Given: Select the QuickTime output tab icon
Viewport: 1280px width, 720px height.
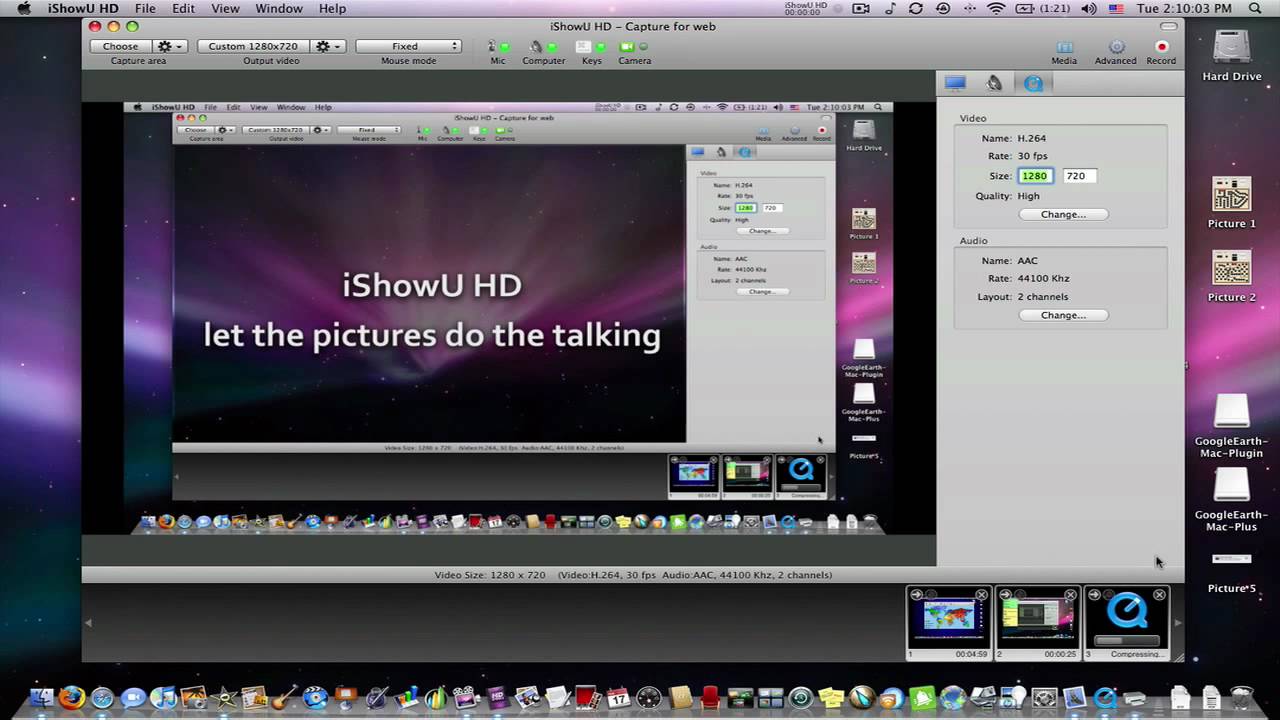Looking at the screenshot, I should tap(1033, 84).
